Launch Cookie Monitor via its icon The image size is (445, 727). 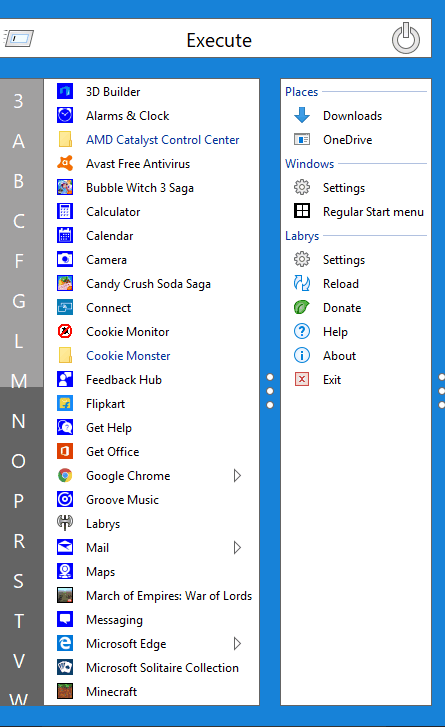point(65,332)
